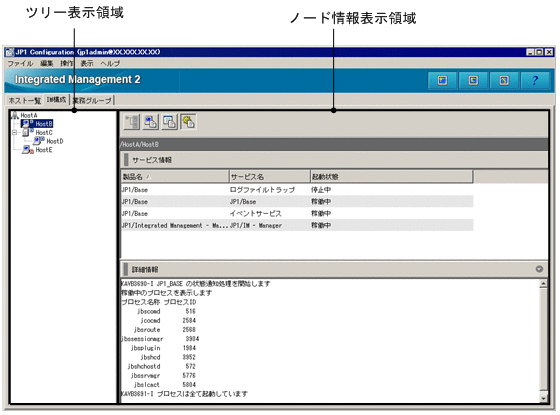Click the detail pane scrollbar thumb
This screenshot has width=560, height=415.
(x=543, y=339)
